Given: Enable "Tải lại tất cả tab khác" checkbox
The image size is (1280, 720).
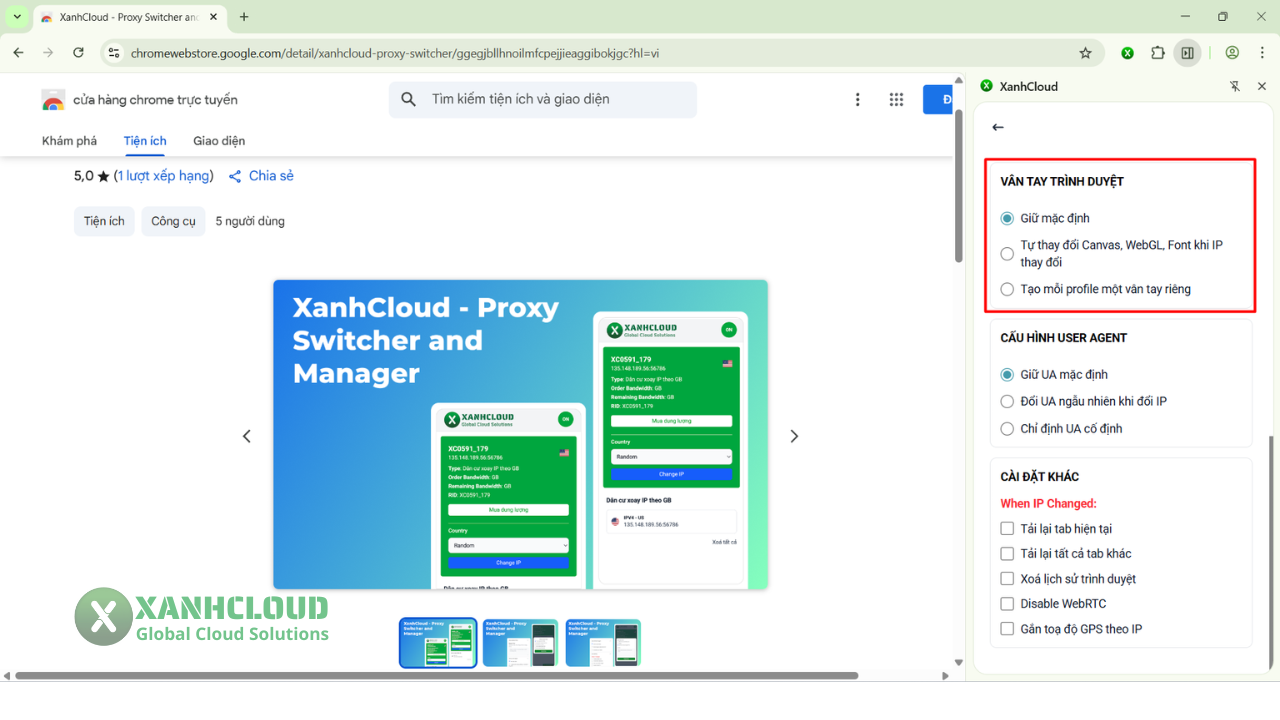Looking at the screenshot, I should coord(1008,554).
